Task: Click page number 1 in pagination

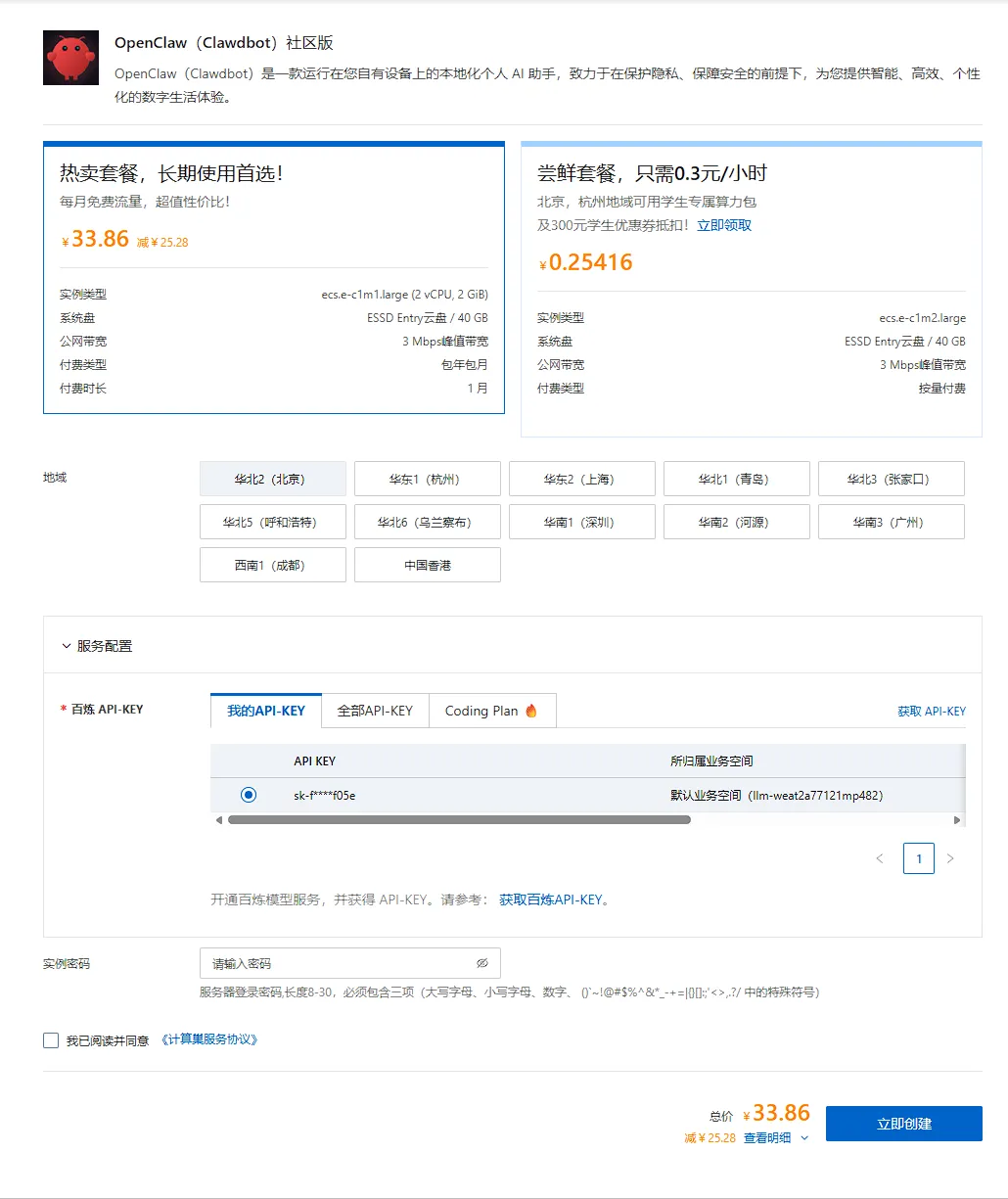Action: 919,858
